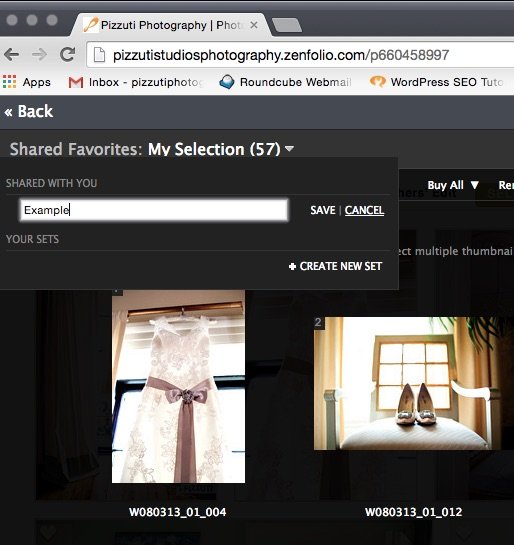Click the browser back arrow icon
Screen dimensions: 514x545
click(x=12, y=55)
